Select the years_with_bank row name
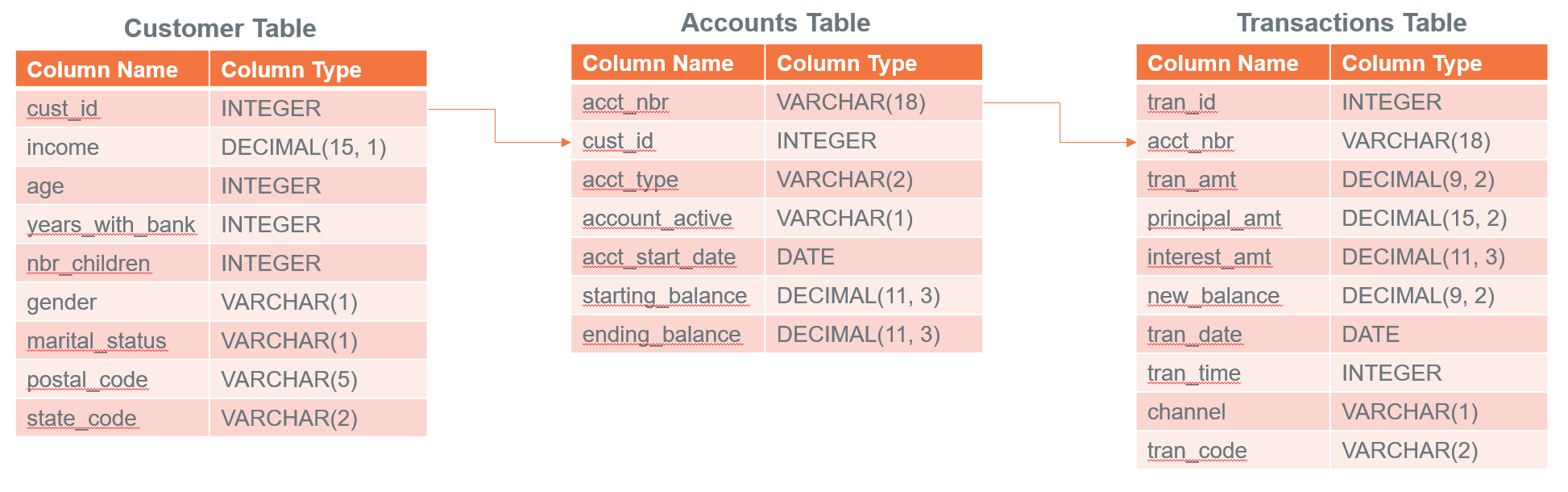The image size is (1568, 492). tap(111, 225)
